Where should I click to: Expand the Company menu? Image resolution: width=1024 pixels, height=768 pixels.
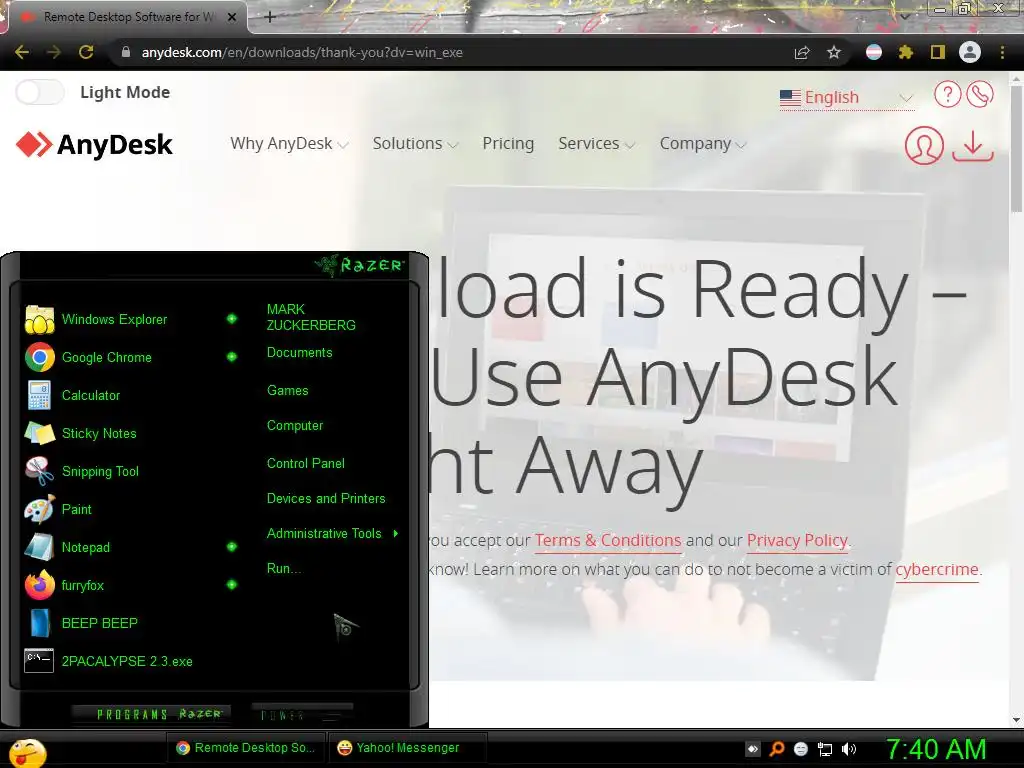coord(703,144)
